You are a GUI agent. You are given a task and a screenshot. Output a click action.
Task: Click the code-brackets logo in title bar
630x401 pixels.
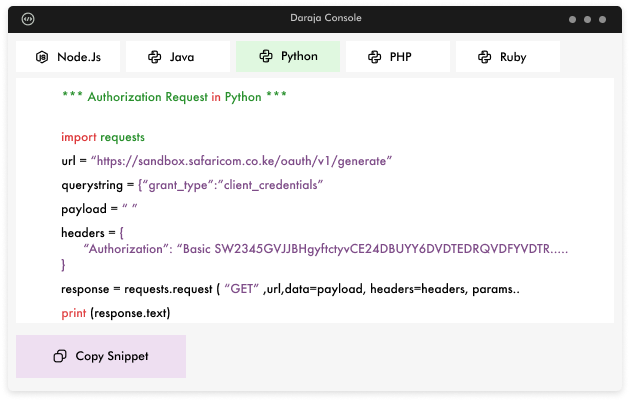(28, 19)
